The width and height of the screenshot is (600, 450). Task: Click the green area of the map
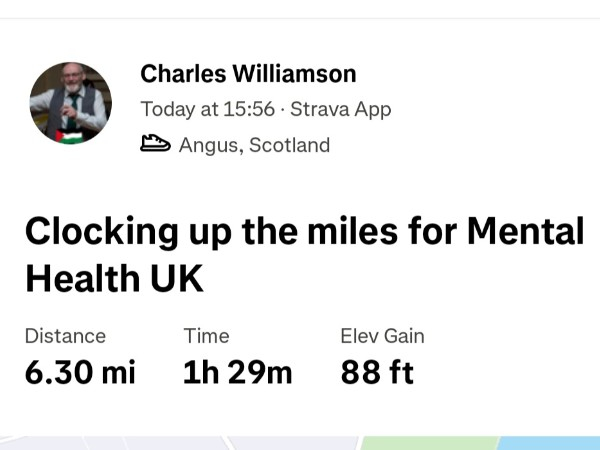(x=428, y=443)
